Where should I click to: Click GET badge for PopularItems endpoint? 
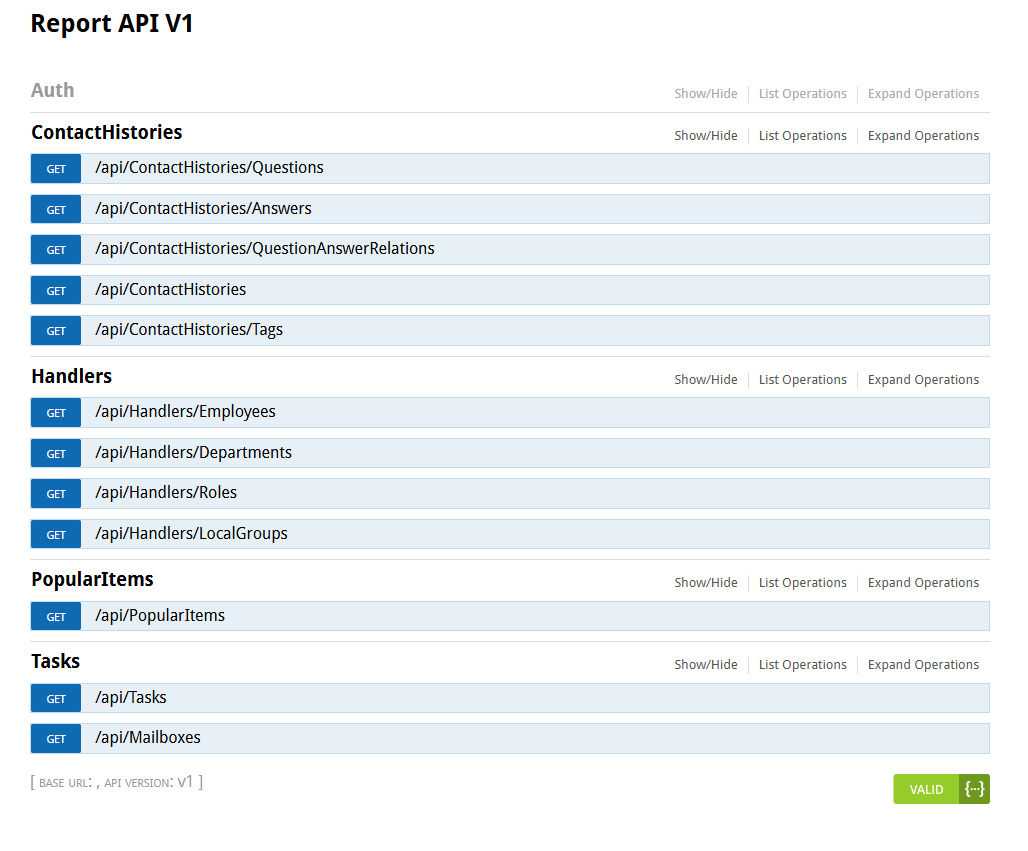[56, 617]
